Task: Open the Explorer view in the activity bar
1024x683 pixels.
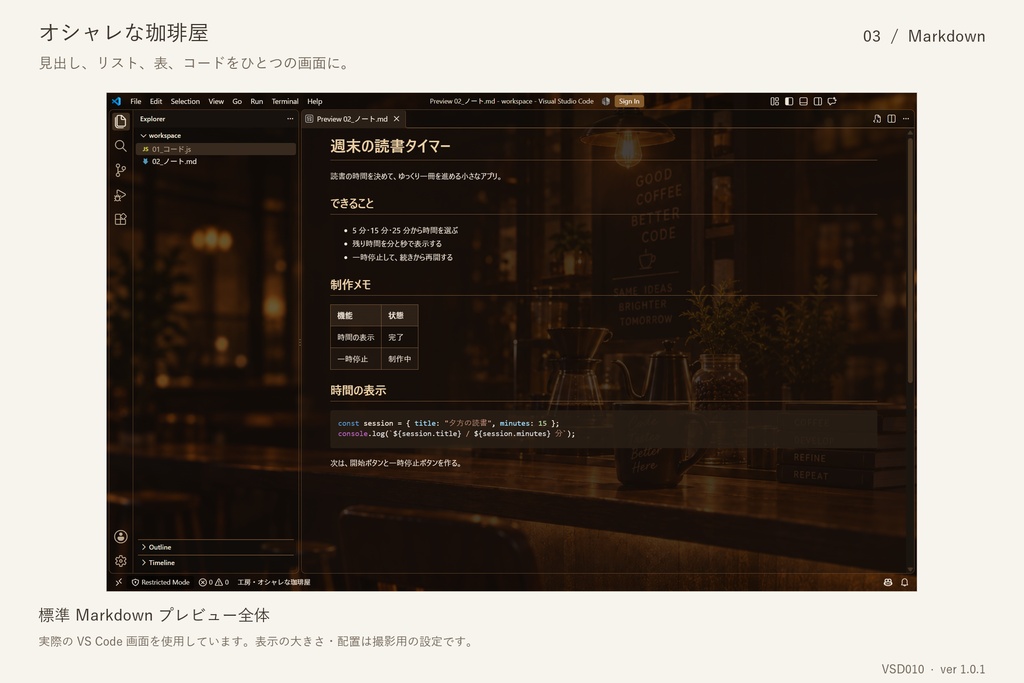Action: pyautogui.click(x=121, y=121)
